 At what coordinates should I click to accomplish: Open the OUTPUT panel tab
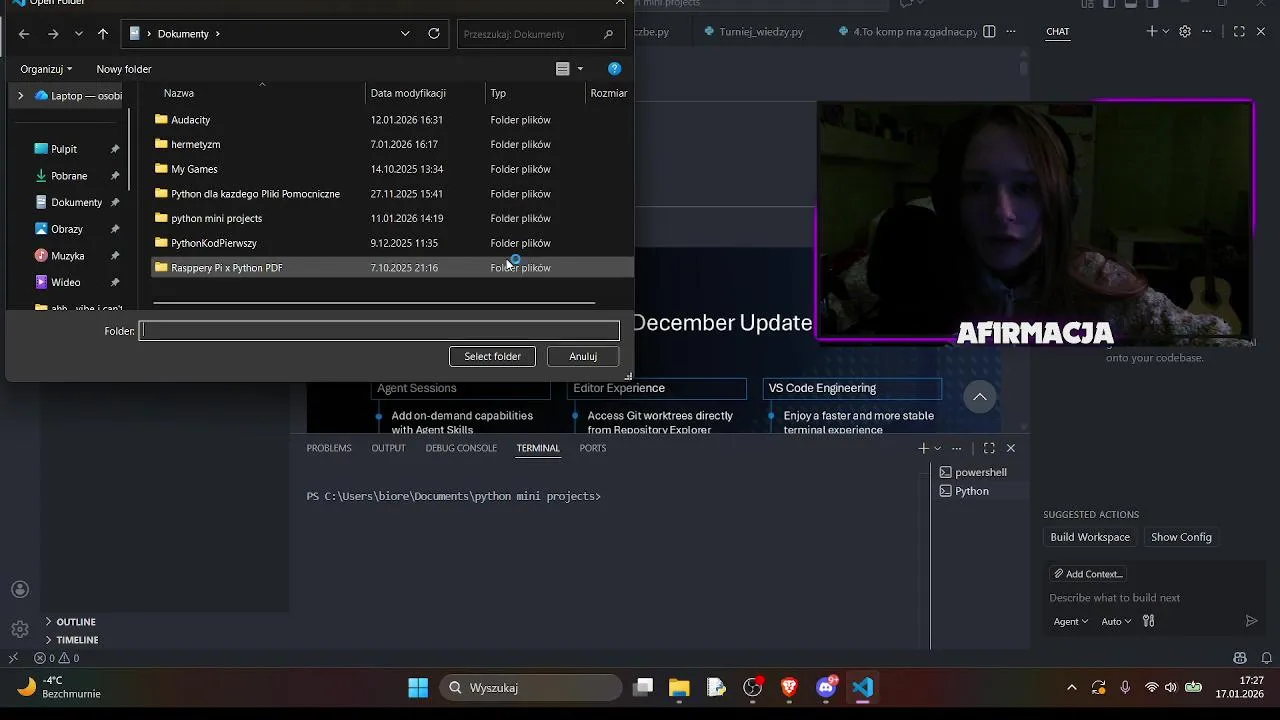[x=388, y=448]
